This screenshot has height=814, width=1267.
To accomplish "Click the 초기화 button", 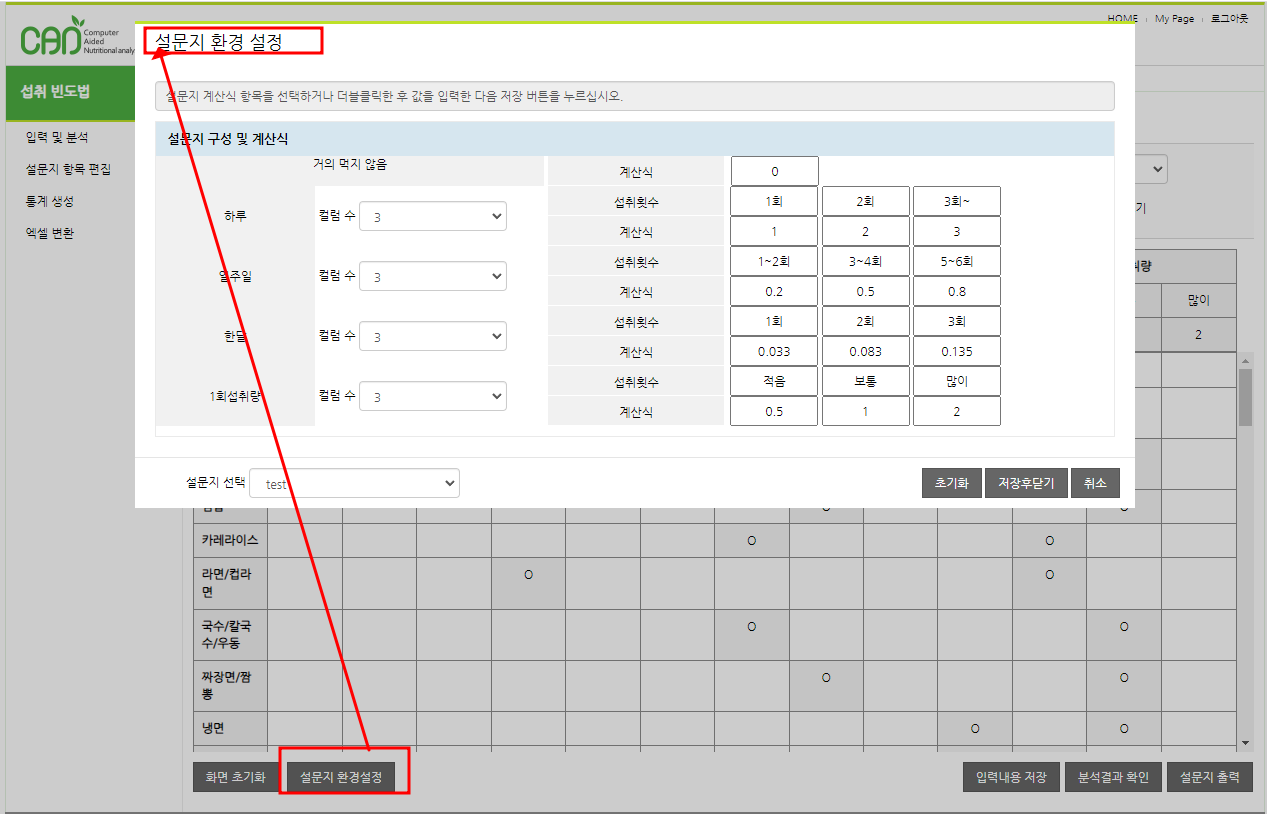I will pyautogui.click(x=951, y=483).
